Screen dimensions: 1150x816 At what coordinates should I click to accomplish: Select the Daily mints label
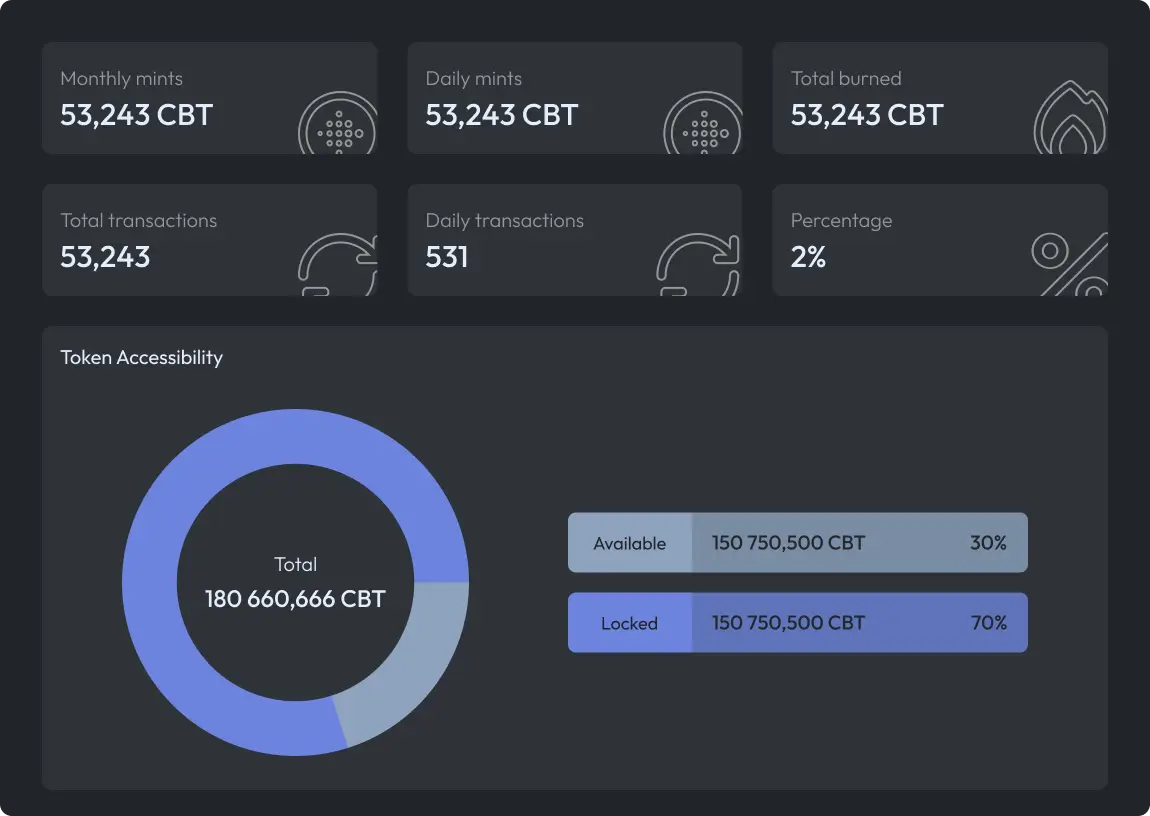tap(474, 78)
